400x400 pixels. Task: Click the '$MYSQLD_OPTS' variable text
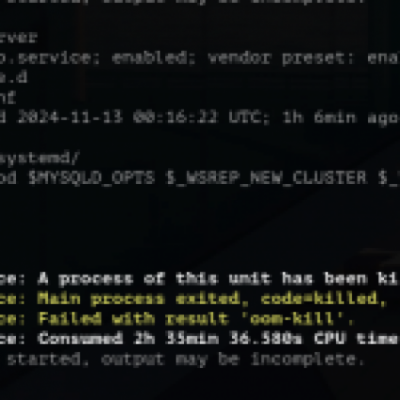(x=92, y=178)
